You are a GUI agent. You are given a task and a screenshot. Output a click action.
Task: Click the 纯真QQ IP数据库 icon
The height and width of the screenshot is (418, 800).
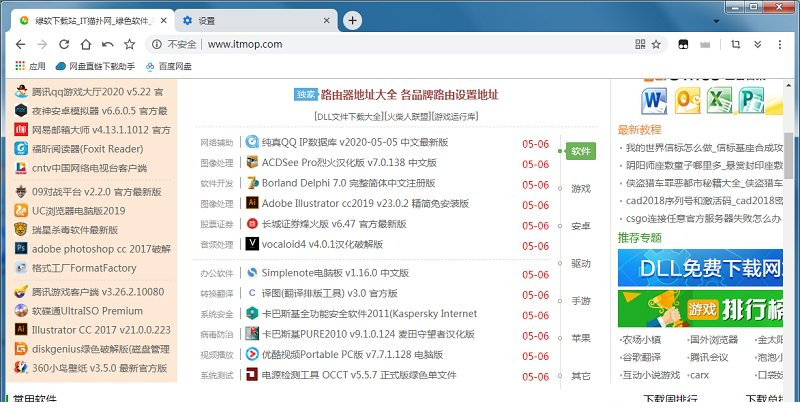[x=252, y=141]
